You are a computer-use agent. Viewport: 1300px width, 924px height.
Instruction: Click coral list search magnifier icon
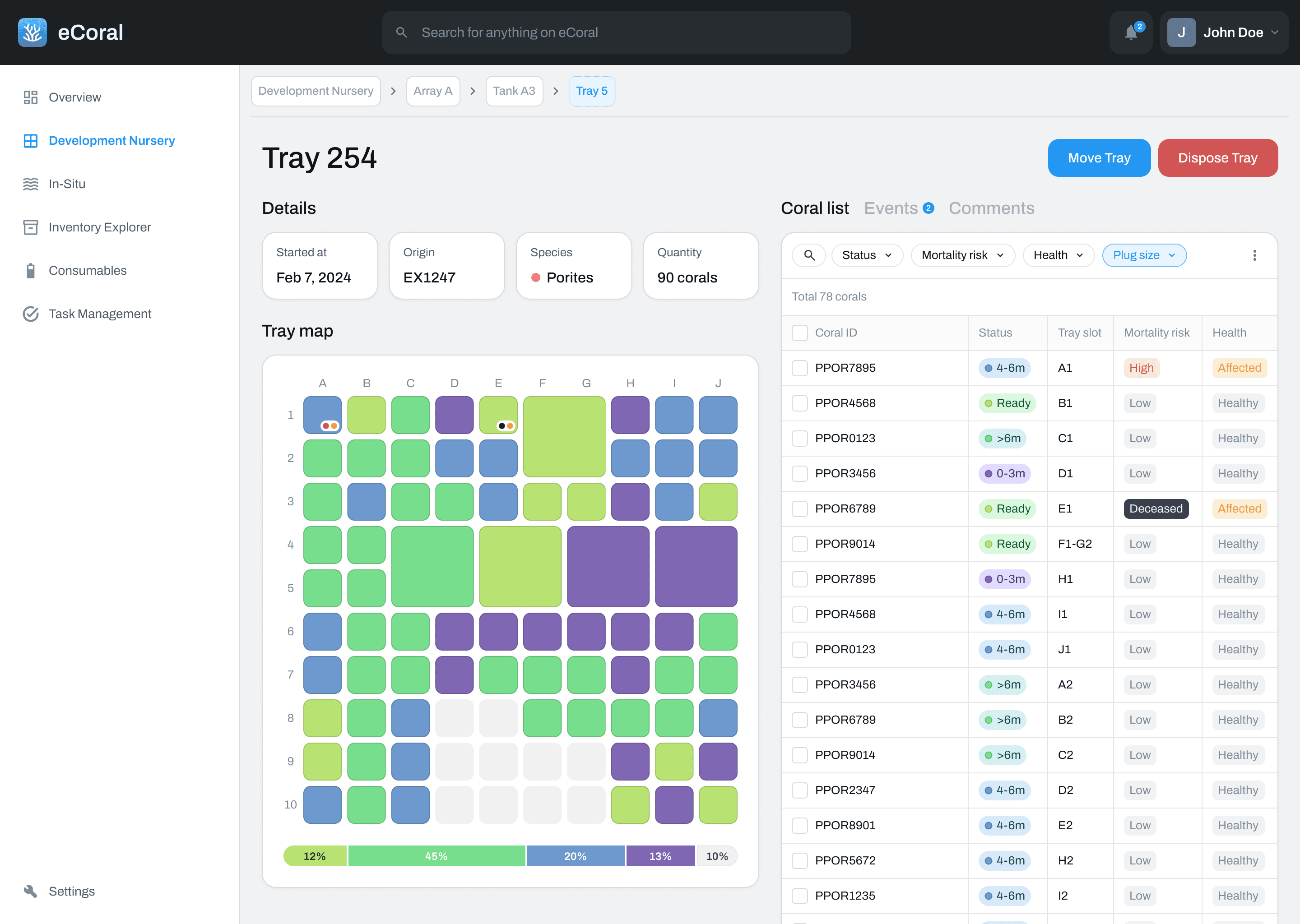tap(809, 255)
